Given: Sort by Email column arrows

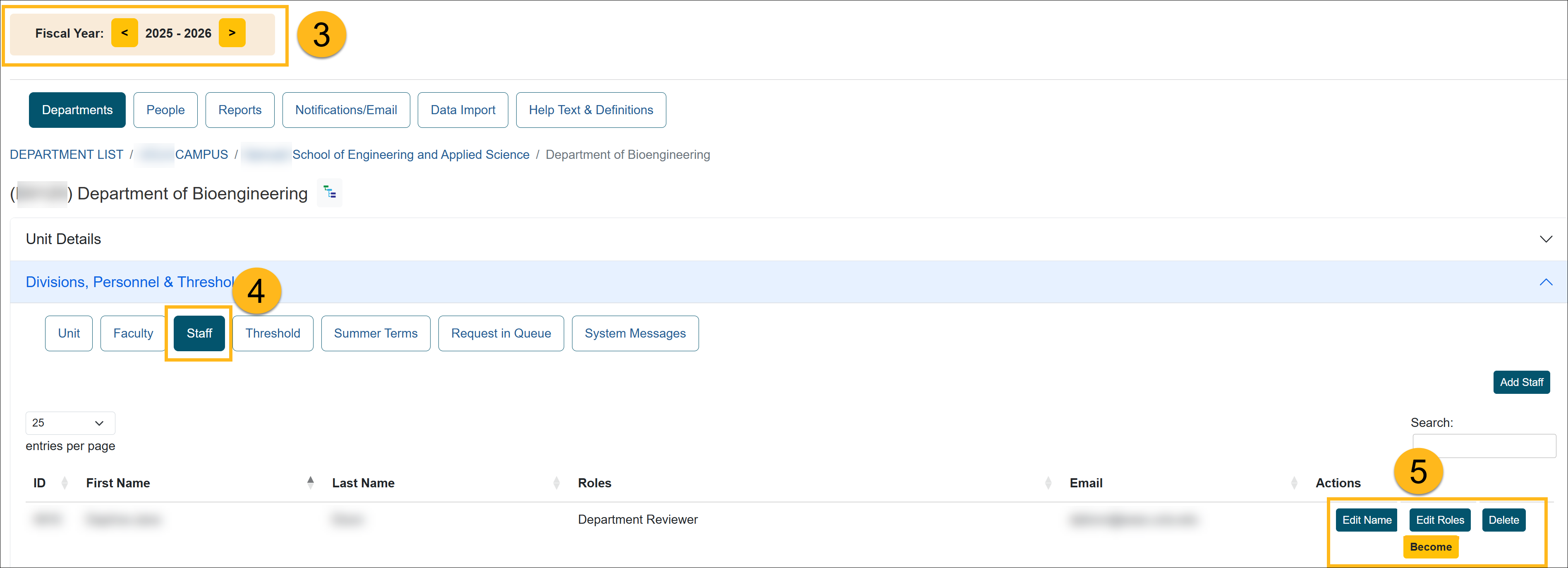Looking at the screenshot, I should pos(1293,483).
